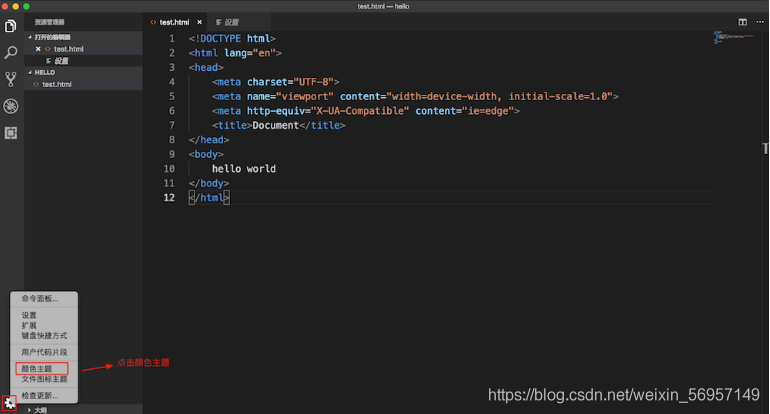Choose 文件图标主题 from the menu

coord(44,379)
